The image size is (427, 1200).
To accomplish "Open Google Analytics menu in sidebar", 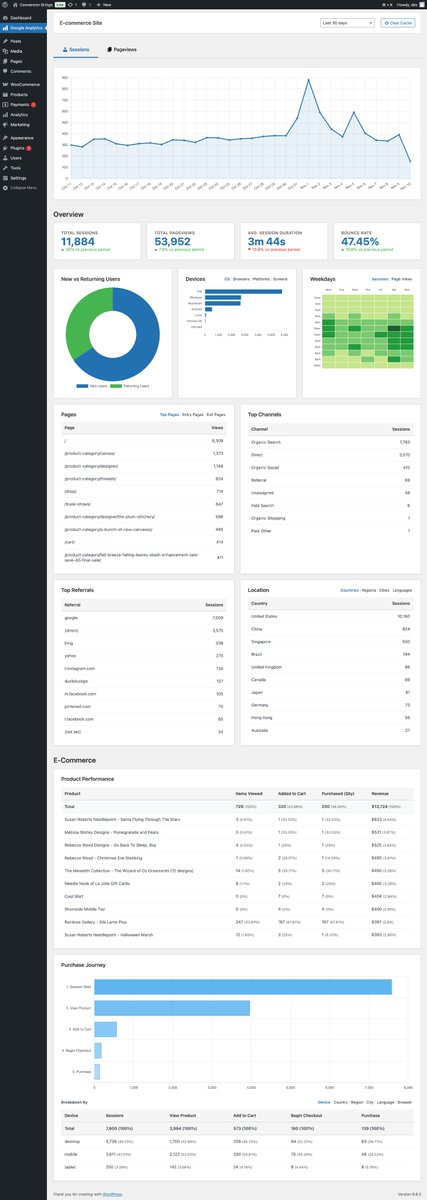I will 23,28.
